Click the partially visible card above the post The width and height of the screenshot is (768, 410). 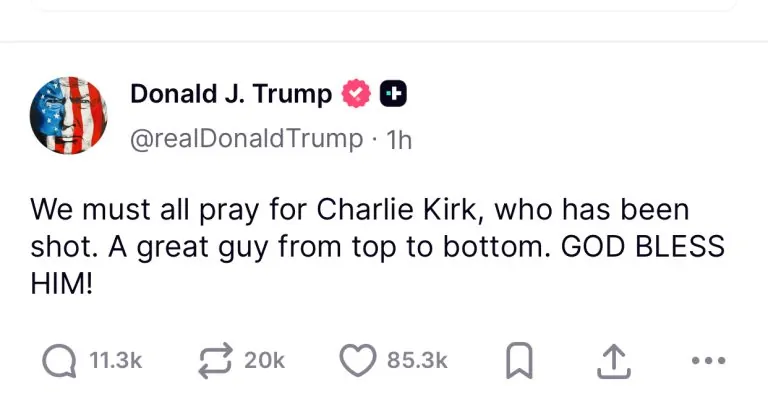click(384, 5)
